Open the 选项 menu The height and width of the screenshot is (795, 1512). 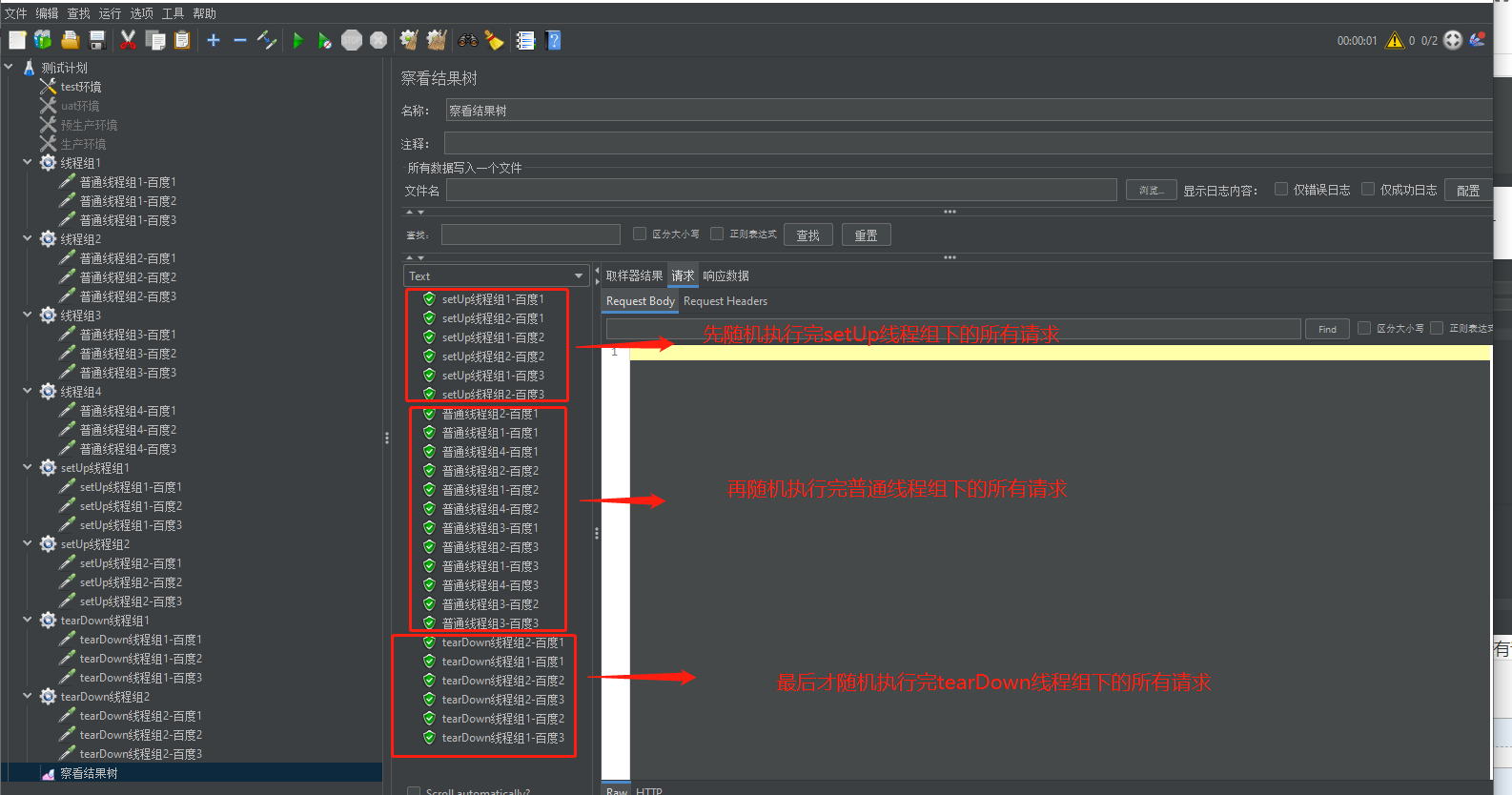[142, 13]
